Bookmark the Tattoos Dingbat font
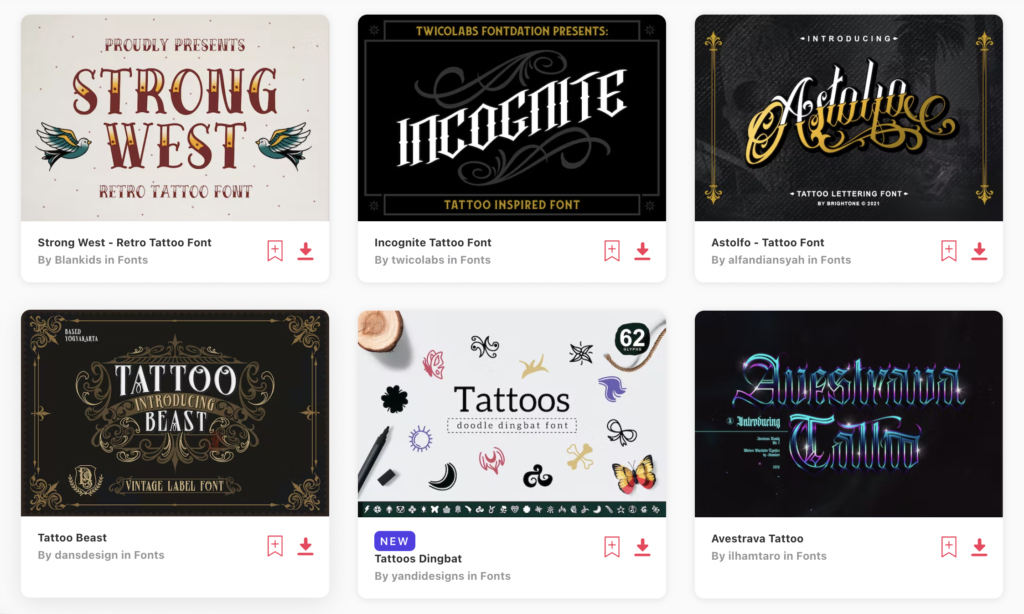 tap(612, 547)
